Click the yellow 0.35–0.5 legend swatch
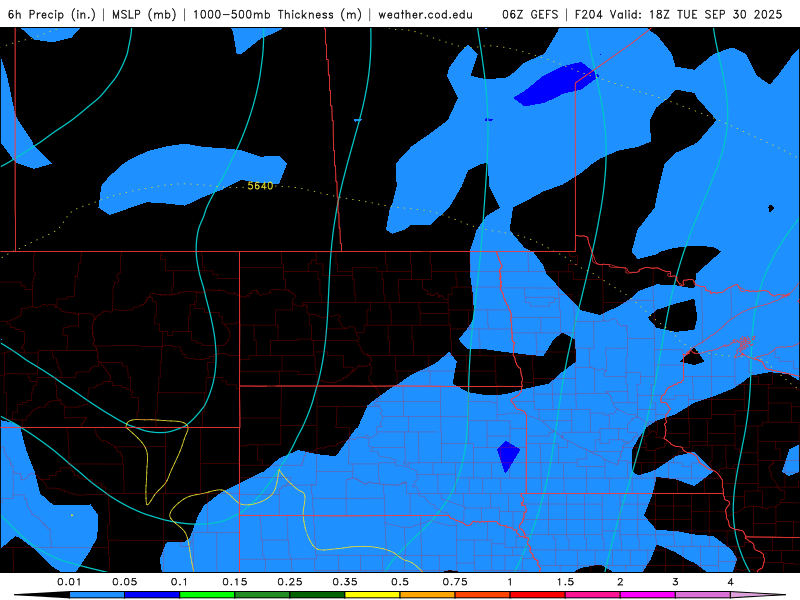The height and width of the screenshot is (600, 800). [x=372, y=595]
